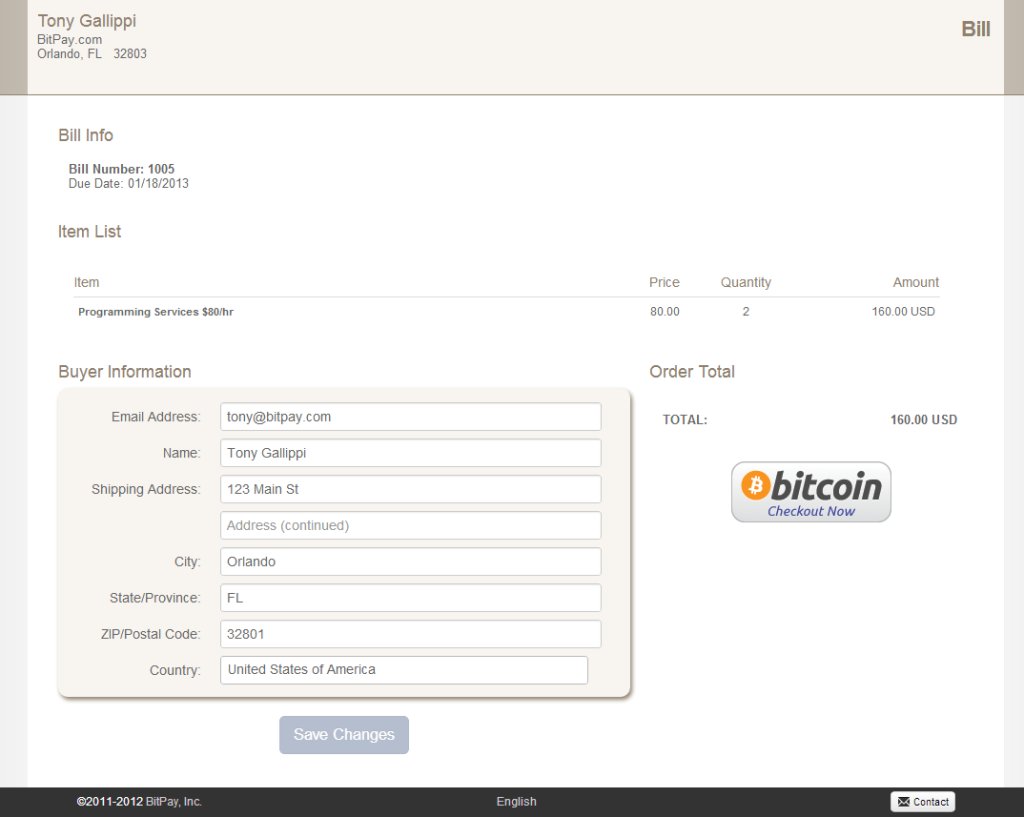The image size is (1024, 817).
Task: Click the 'Item' column header
Action: coord(86,282)
